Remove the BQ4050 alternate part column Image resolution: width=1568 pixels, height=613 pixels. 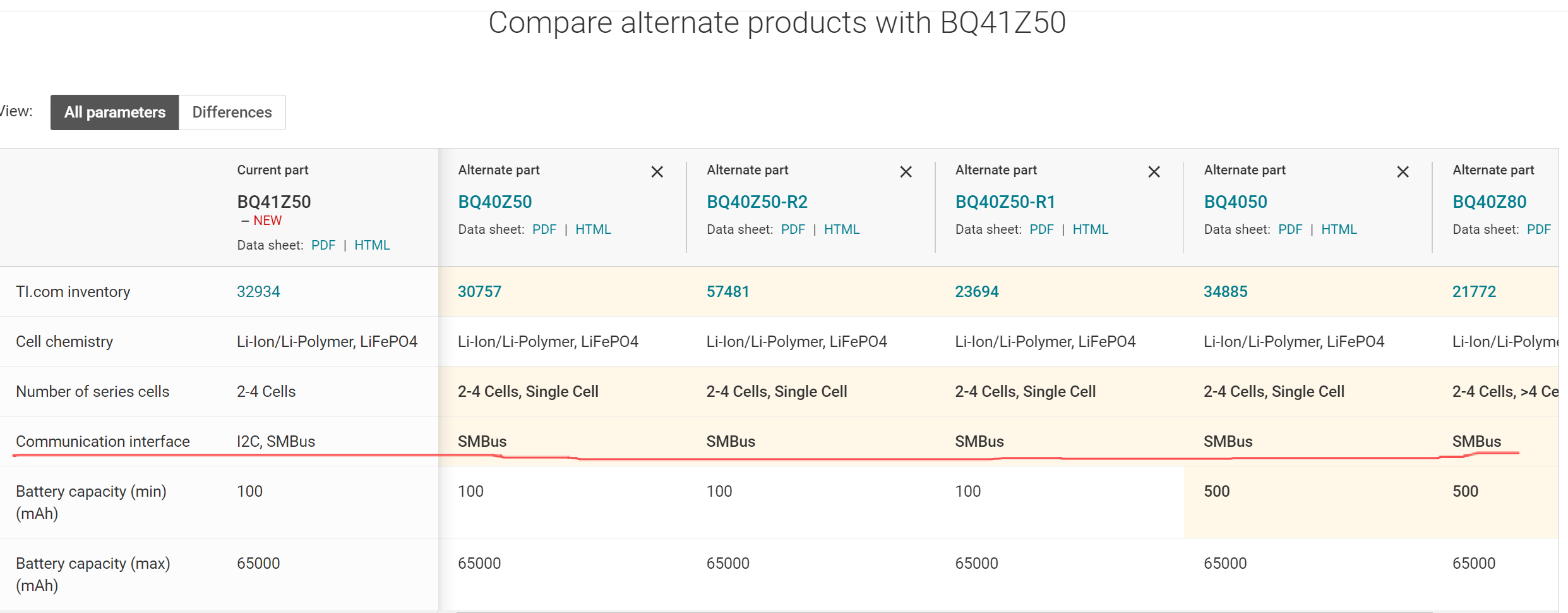pos(1403,172)
